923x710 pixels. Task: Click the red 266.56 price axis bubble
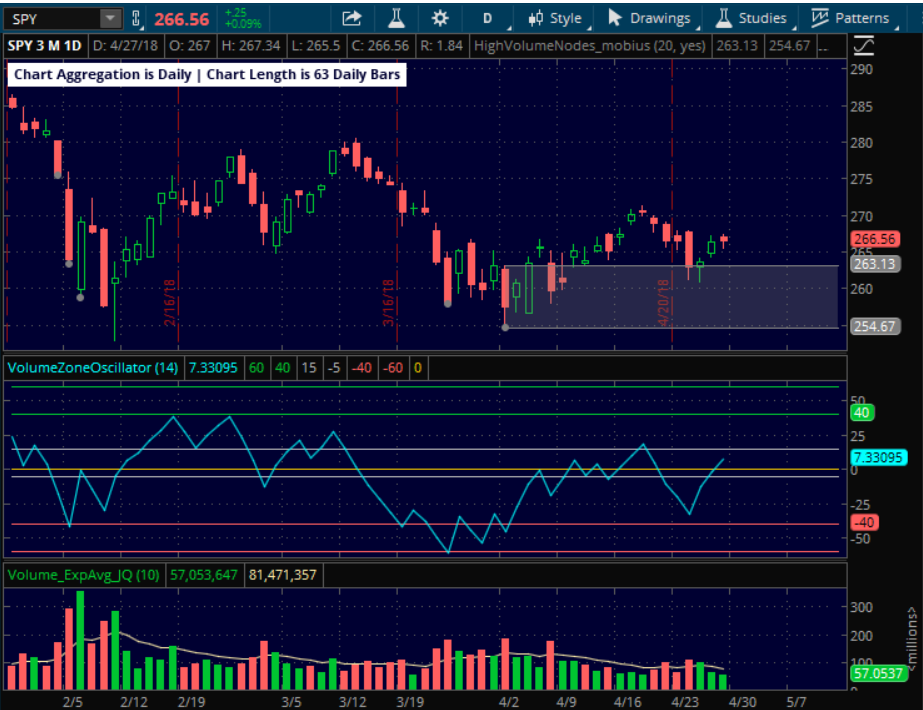click(875, 239)
